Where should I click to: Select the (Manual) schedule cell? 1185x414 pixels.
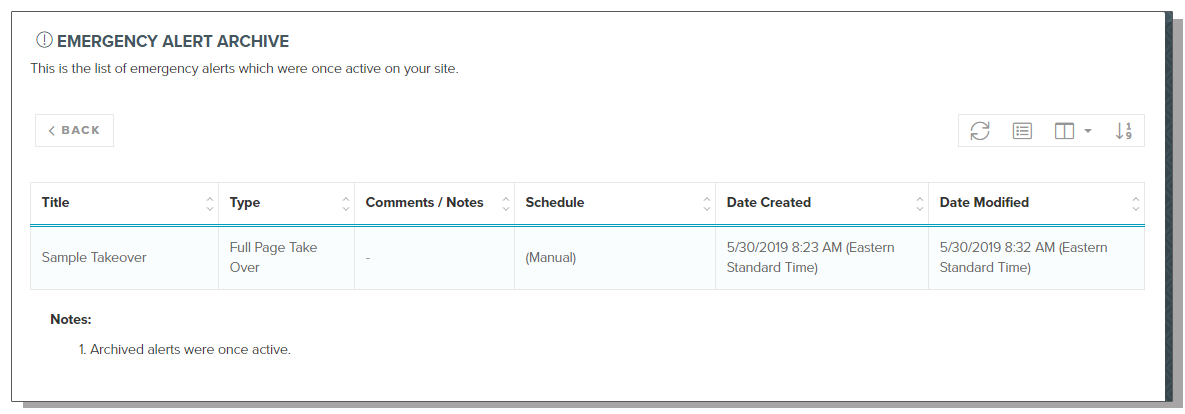tap(551, 258)
